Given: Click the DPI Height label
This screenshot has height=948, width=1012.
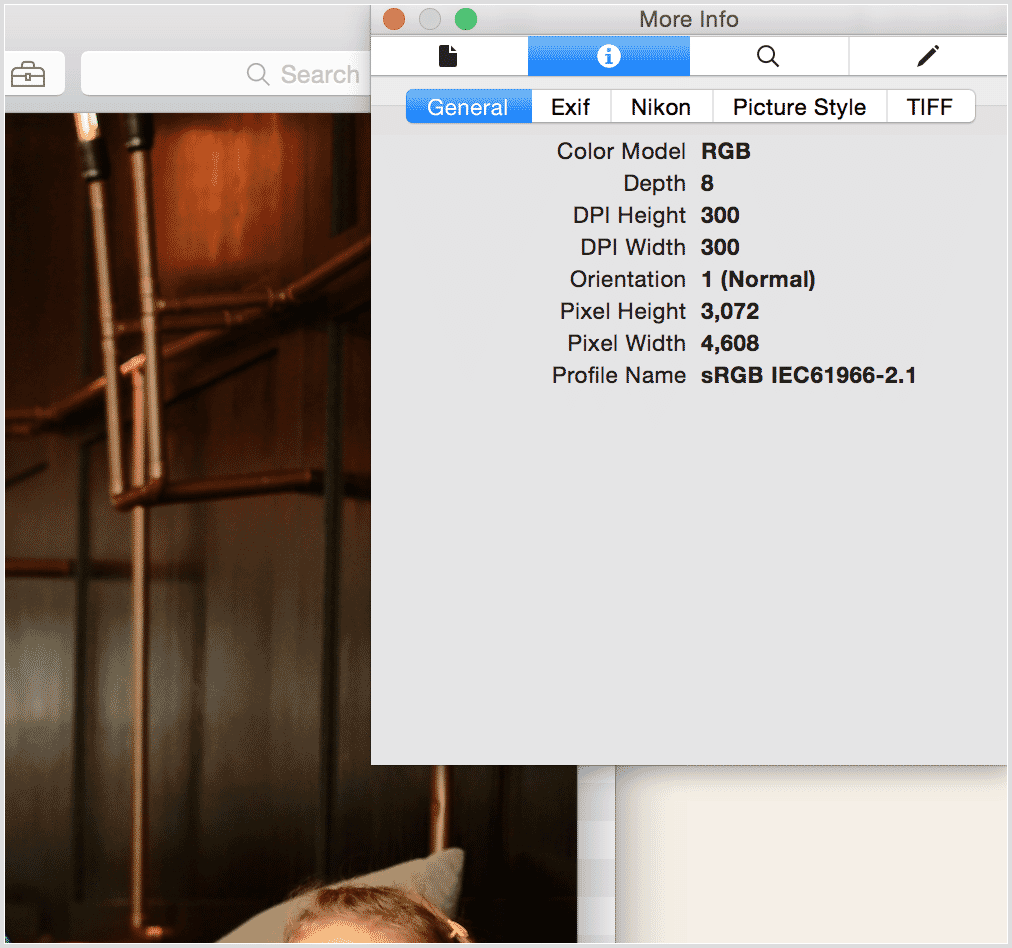Looking at the screenshot, I should 629,215.
